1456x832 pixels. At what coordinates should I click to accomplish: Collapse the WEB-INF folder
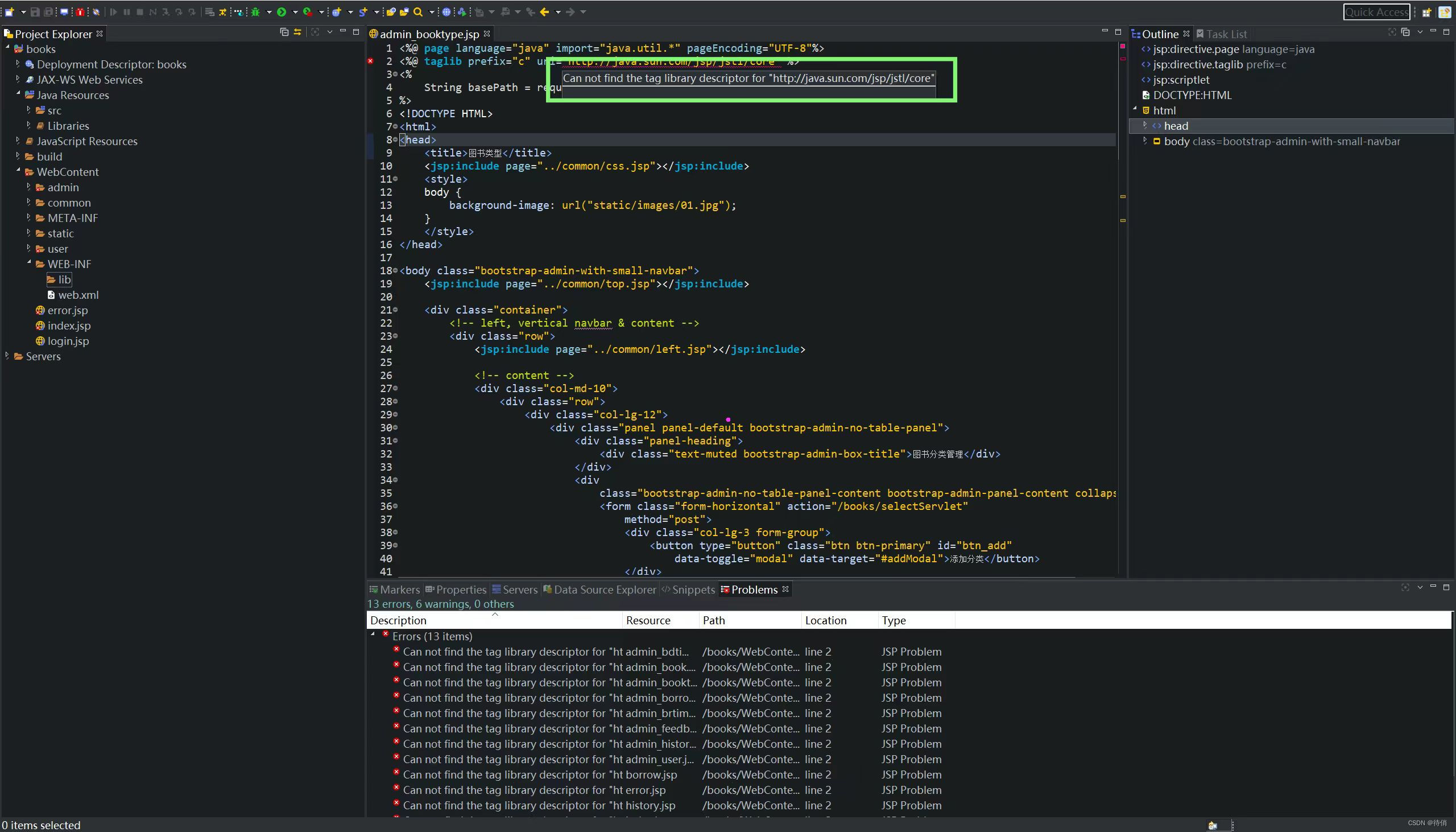point(28,263)
